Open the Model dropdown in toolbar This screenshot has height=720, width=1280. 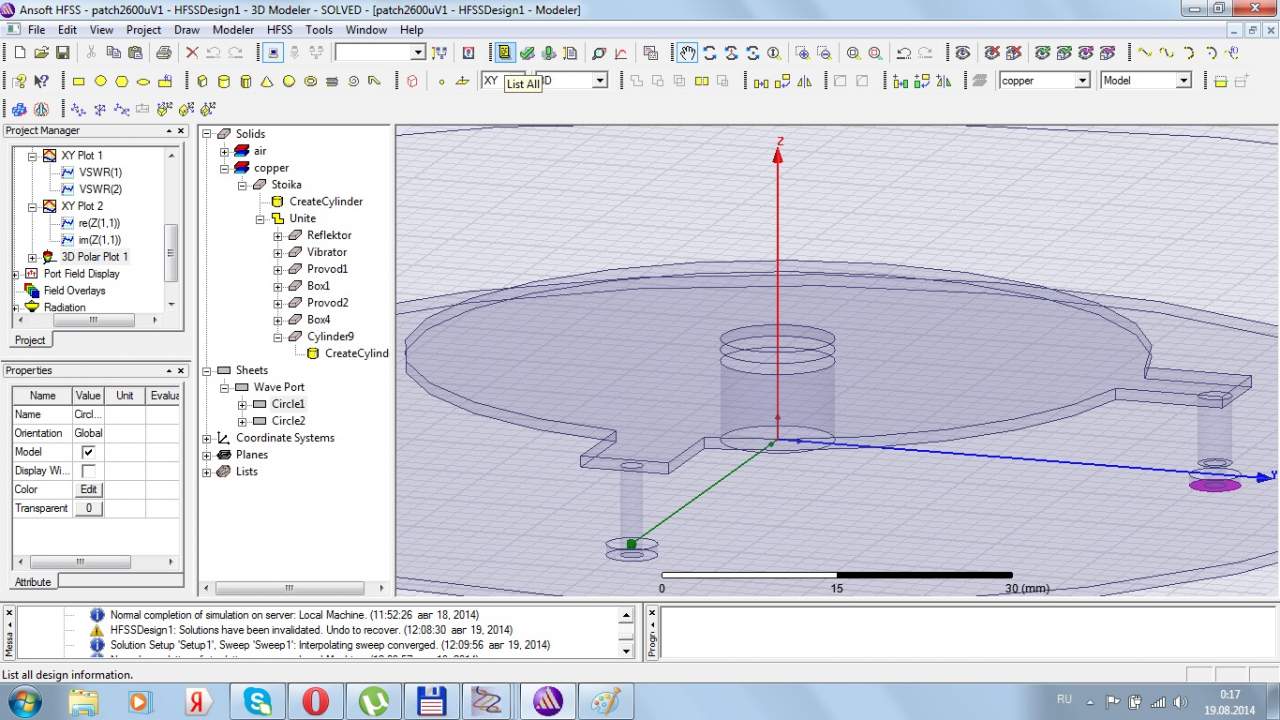(x=1183, y=81)
